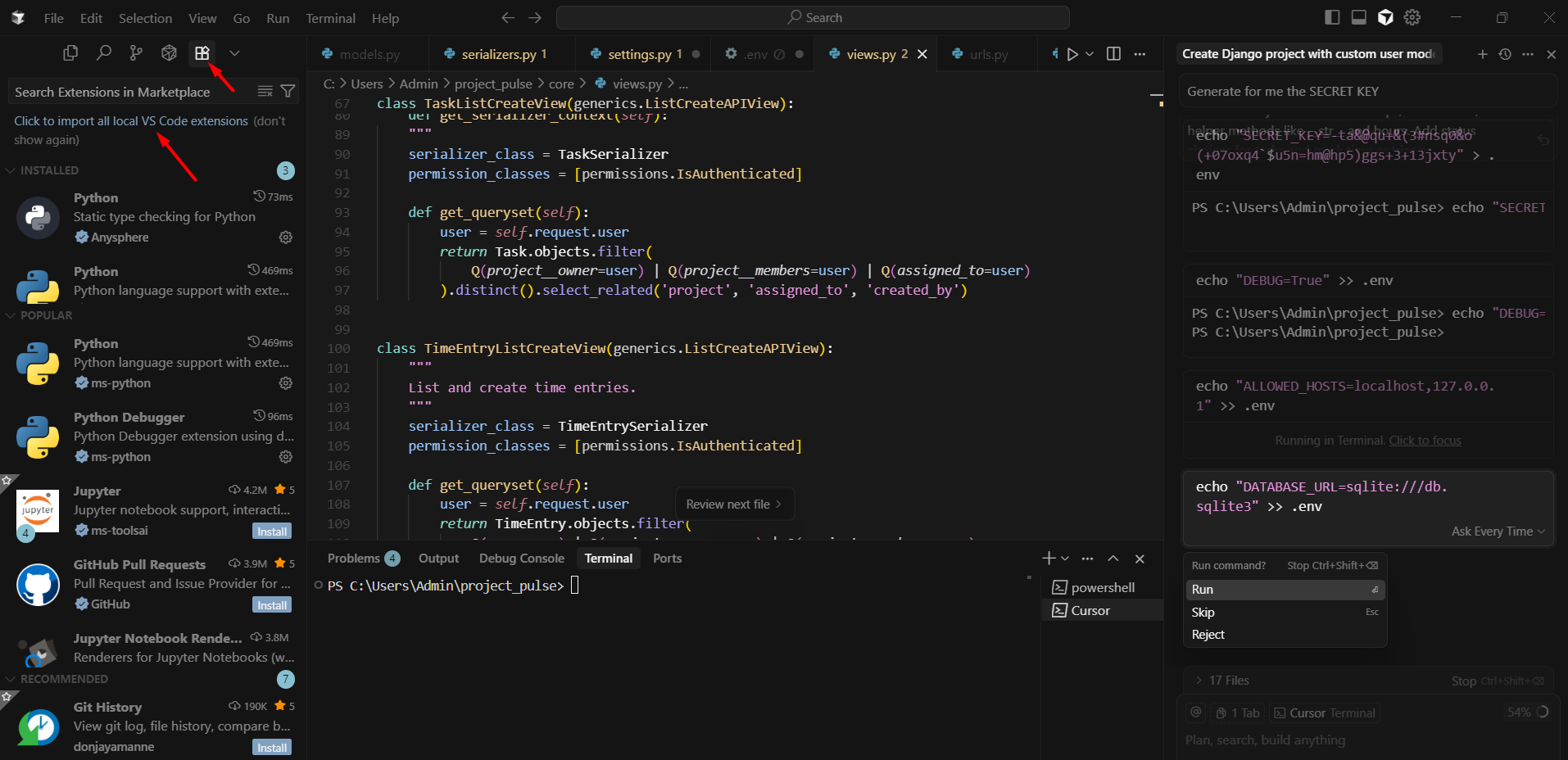Click Review next file button

(x=734, y=504)
